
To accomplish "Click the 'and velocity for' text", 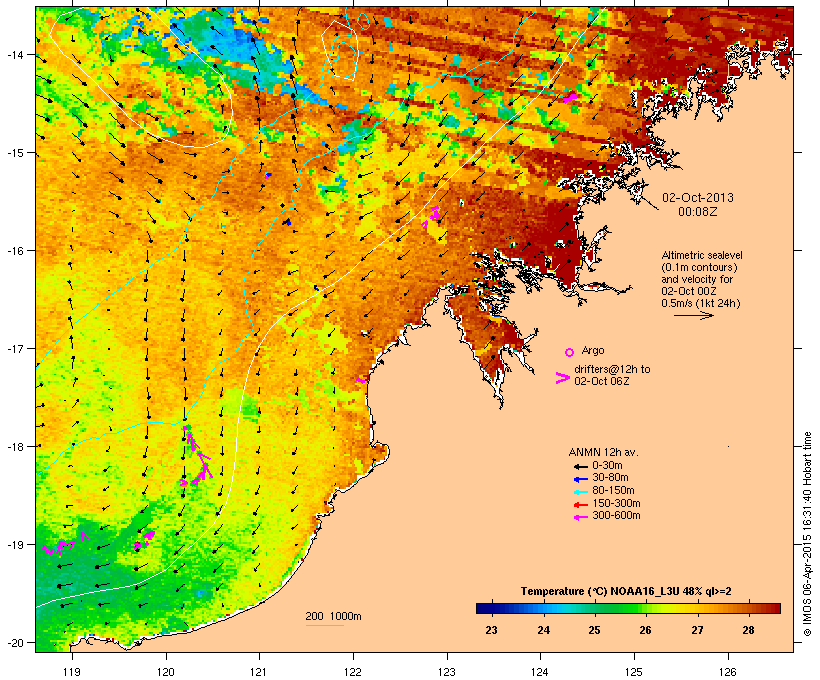I will [697, 279].
